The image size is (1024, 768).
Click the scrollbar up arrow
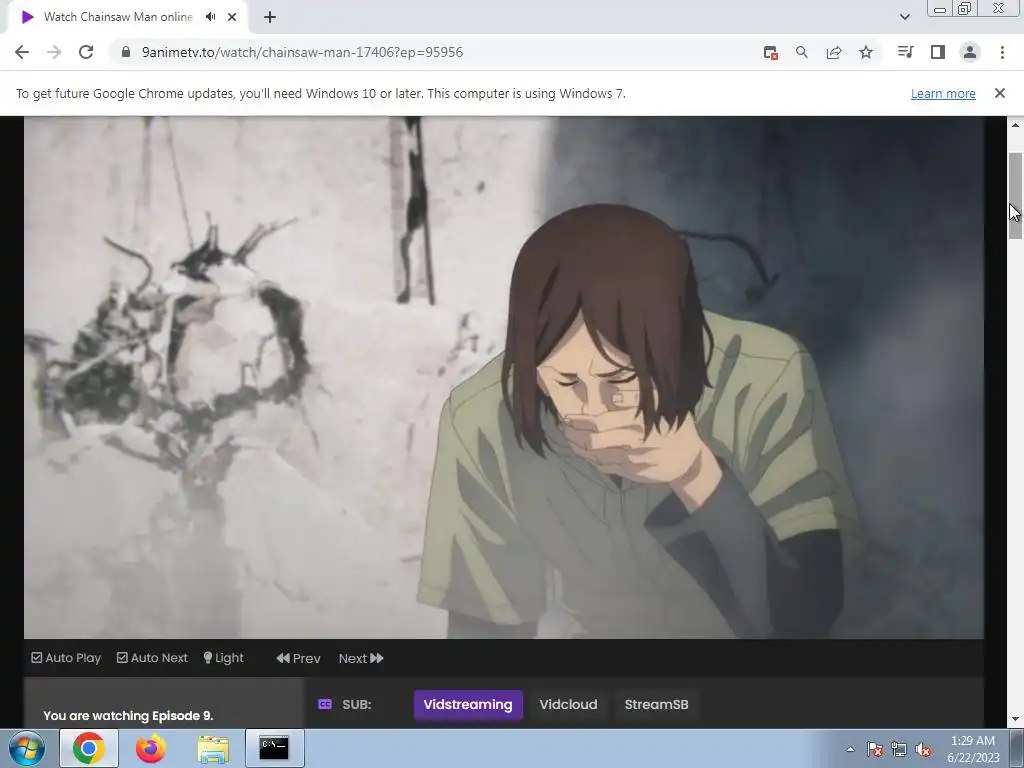[1015, 124]
